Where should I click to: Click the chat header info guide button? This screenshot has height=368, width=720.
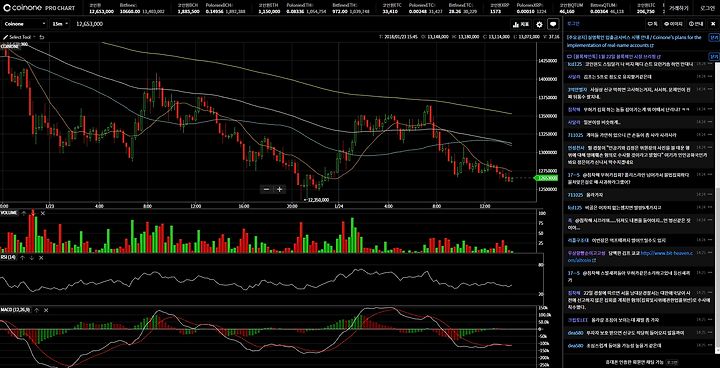coord(697,23)
